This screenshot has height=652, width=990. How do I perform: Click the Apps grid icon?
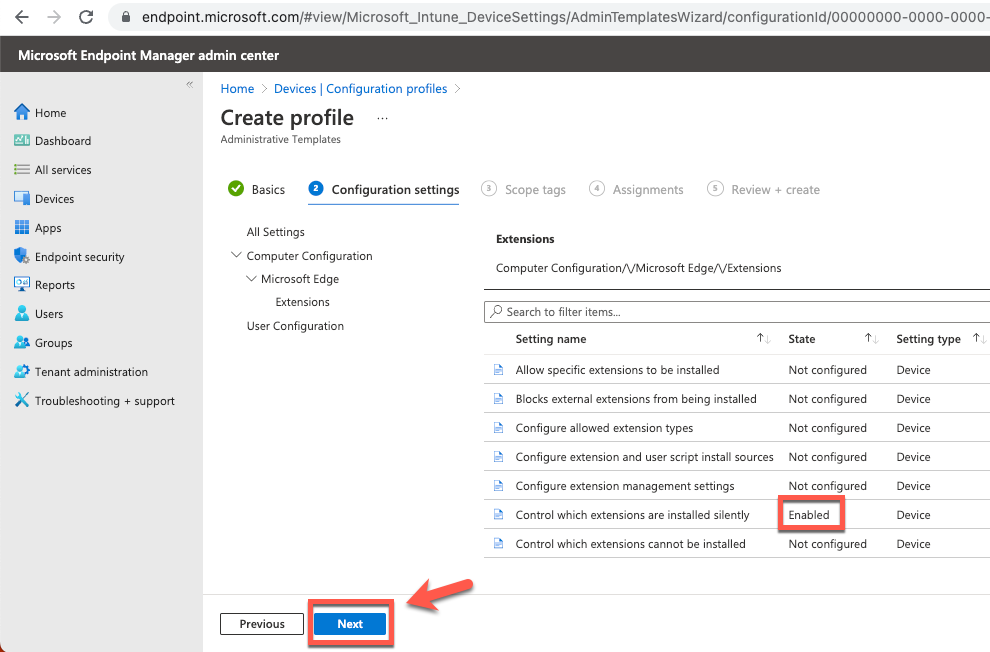coord(21,227)
